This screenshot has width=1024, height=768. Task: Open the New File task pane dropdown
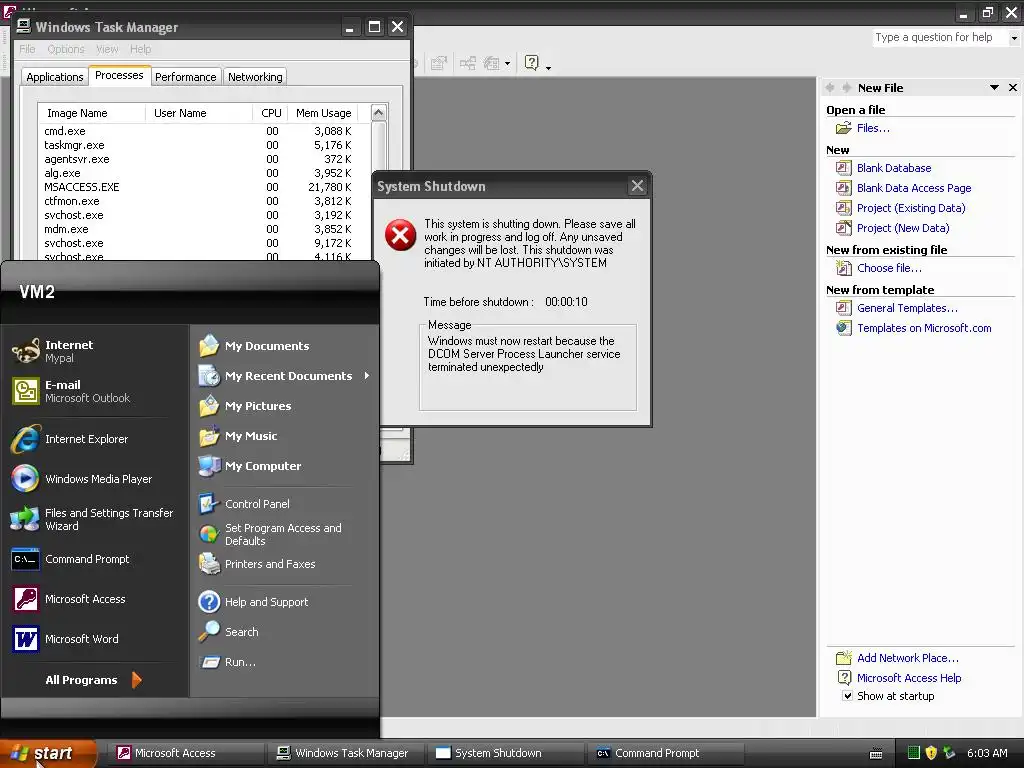(994, 88)
